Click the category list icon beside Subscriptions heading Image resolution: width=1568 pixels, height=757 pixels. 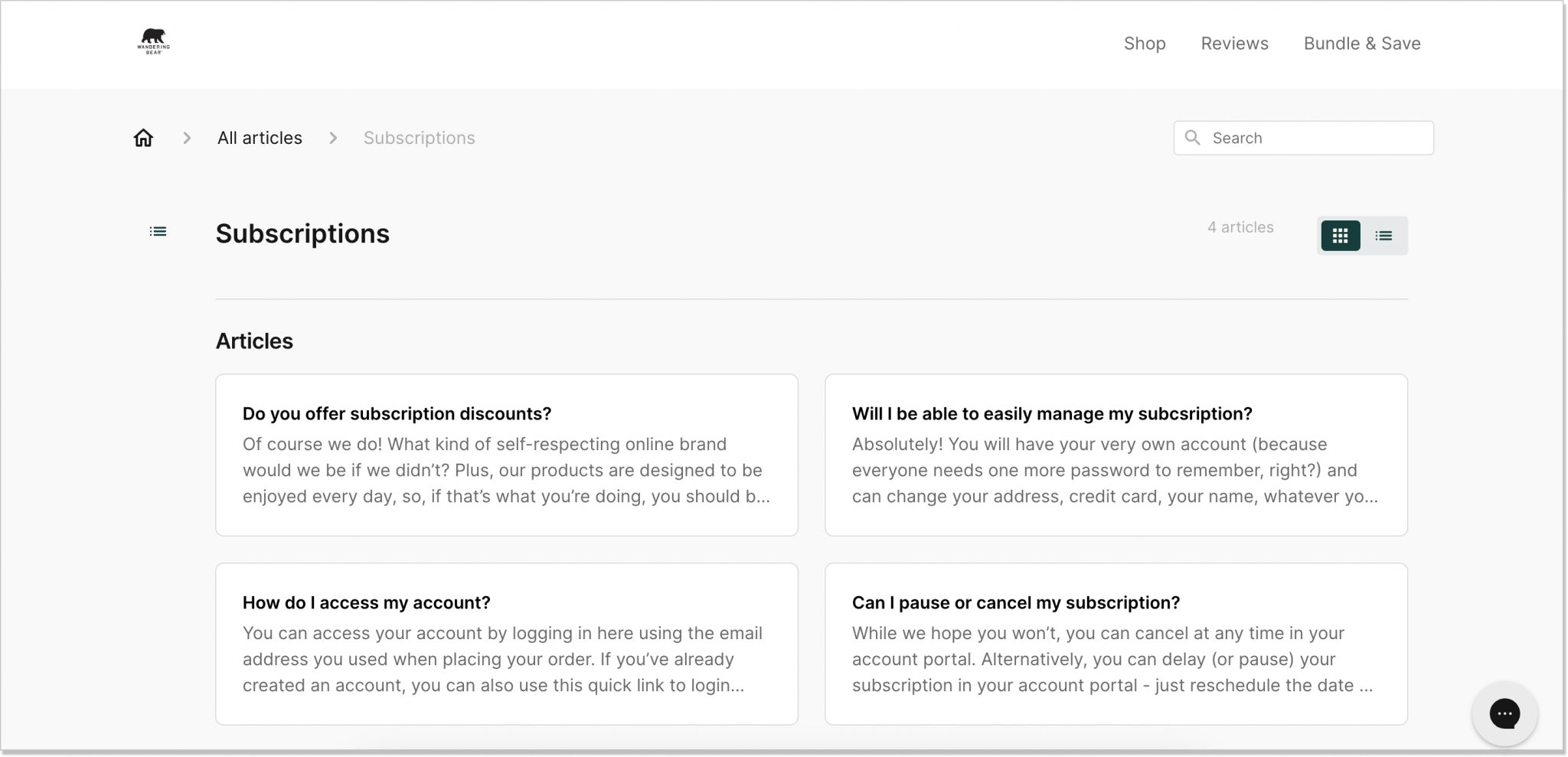coord(158,231)
